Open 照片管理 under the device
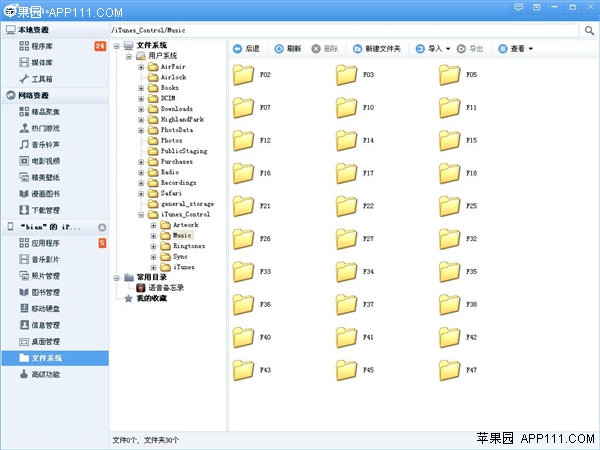The height and width of the screenshot is (450, 600). click(55, 276)
